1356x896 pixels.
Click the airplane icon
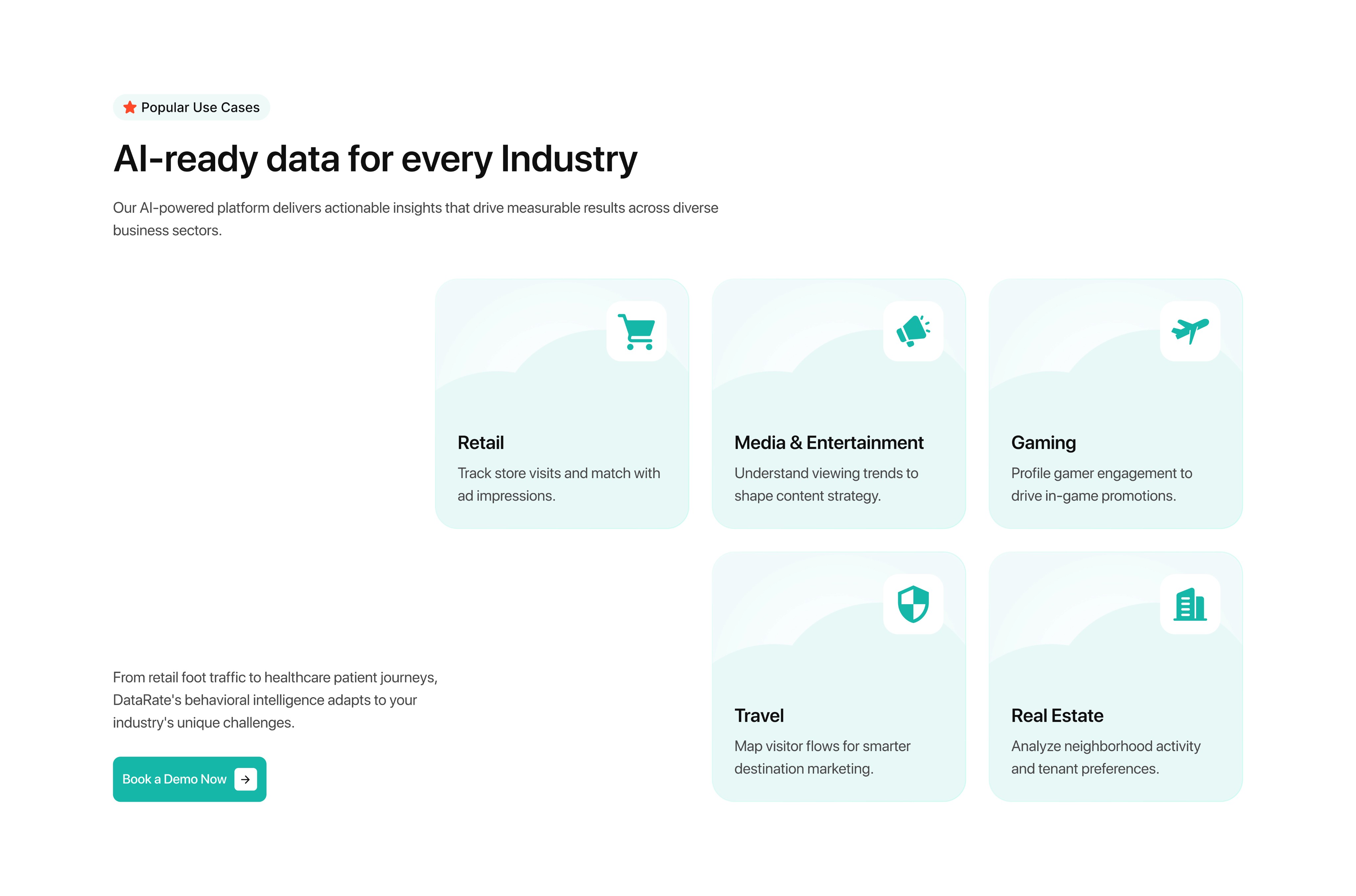click(1189, 331)
